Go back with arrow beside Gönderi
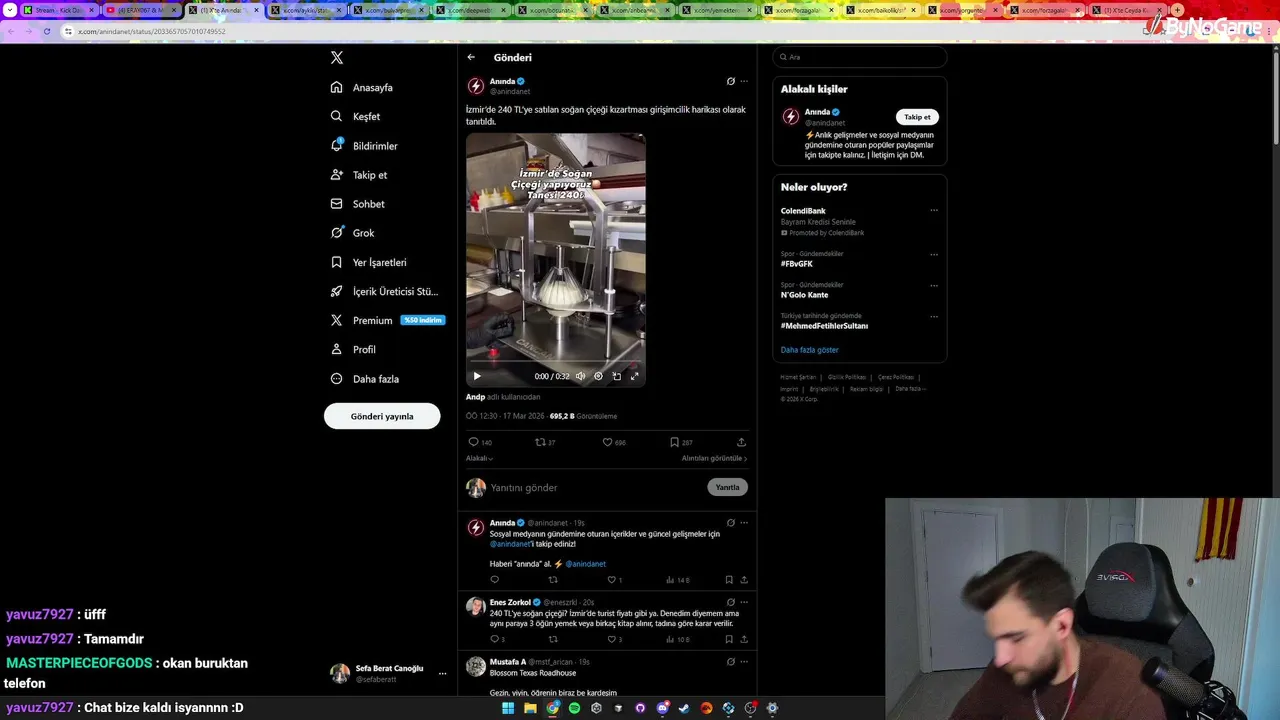 (x=471, y=57)
